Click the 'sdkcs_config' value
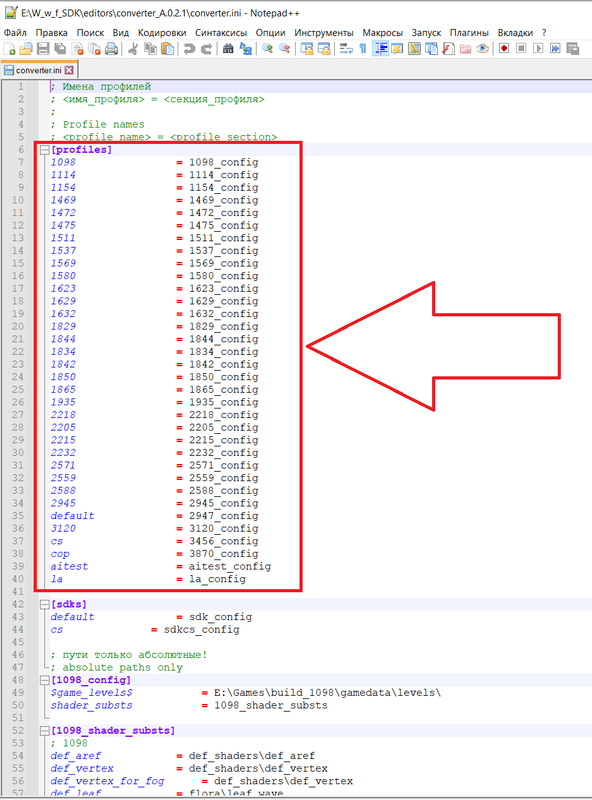Image resolution: width=592 pixels, height=800 pixels. tap(202, 630)
